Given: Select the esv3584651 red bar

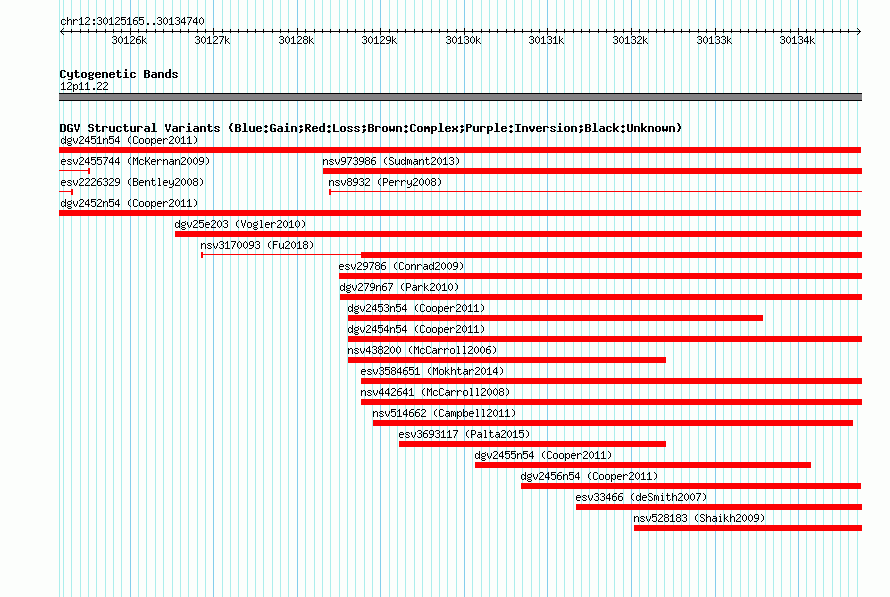Looking at the screenshot, I should 611,381.
